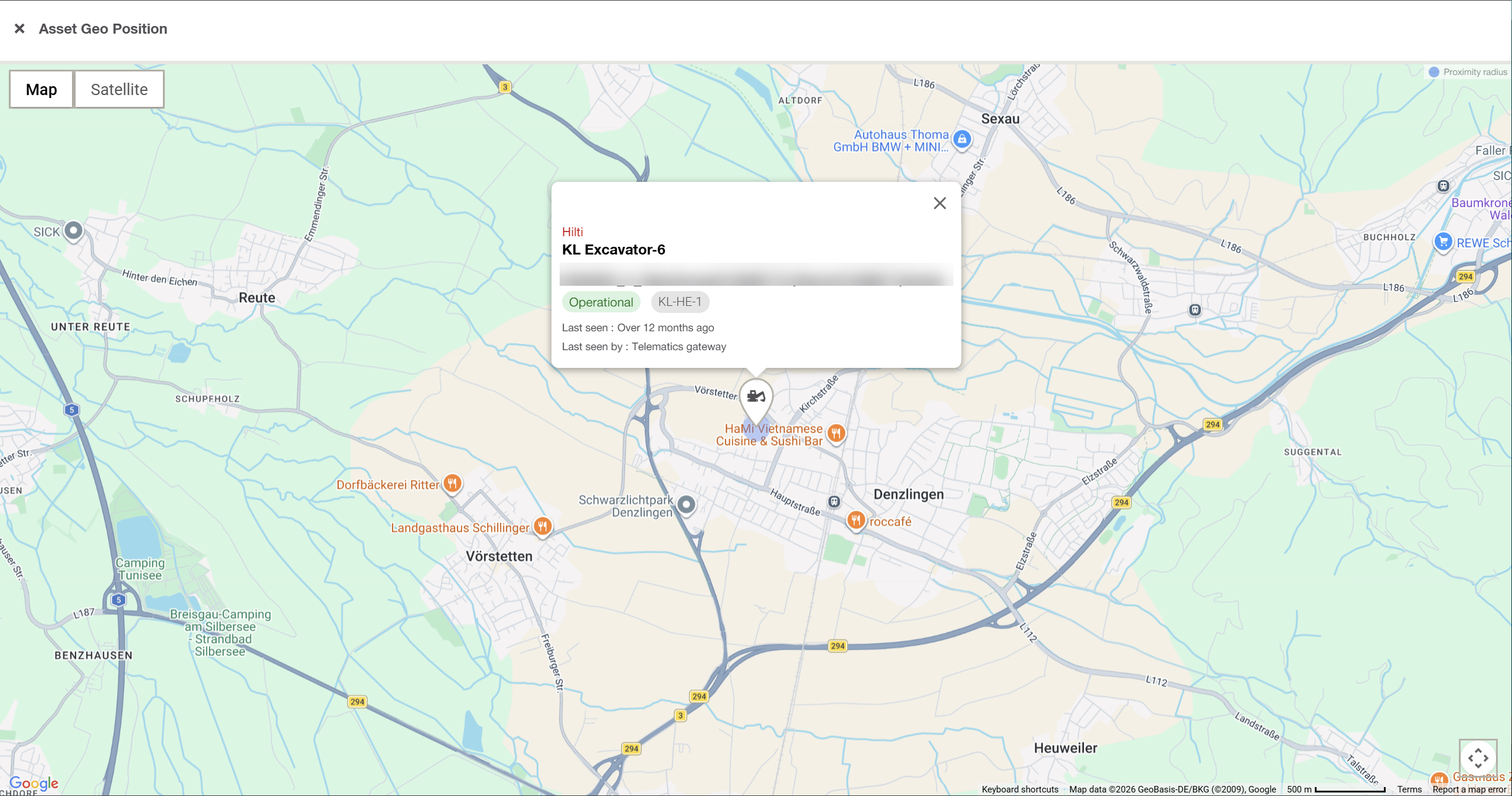The width and height of the screenshot is (1512, 796).
Task: Switch to Satellite map view
Action: pos(119,89)
